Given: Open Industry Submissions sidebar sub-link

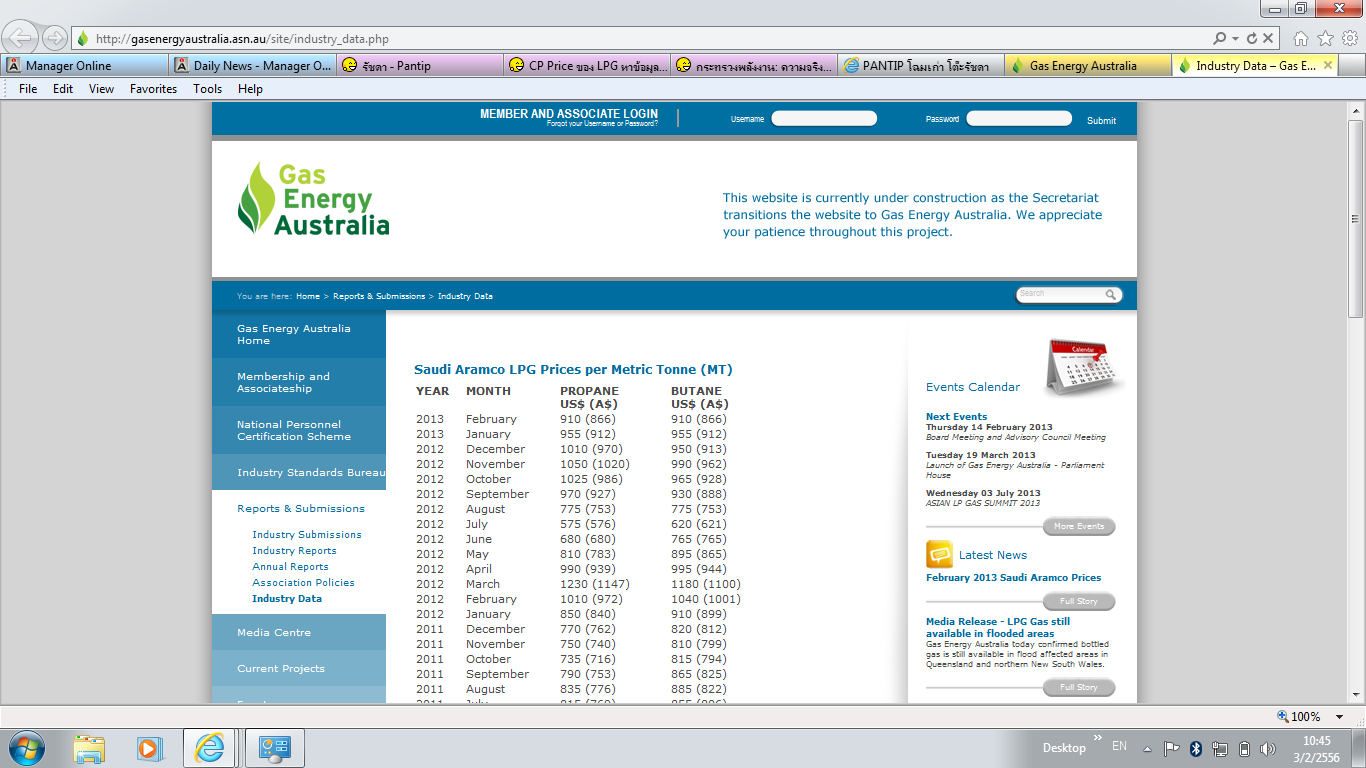Looking at the screenshot, I should pos(307,534).
